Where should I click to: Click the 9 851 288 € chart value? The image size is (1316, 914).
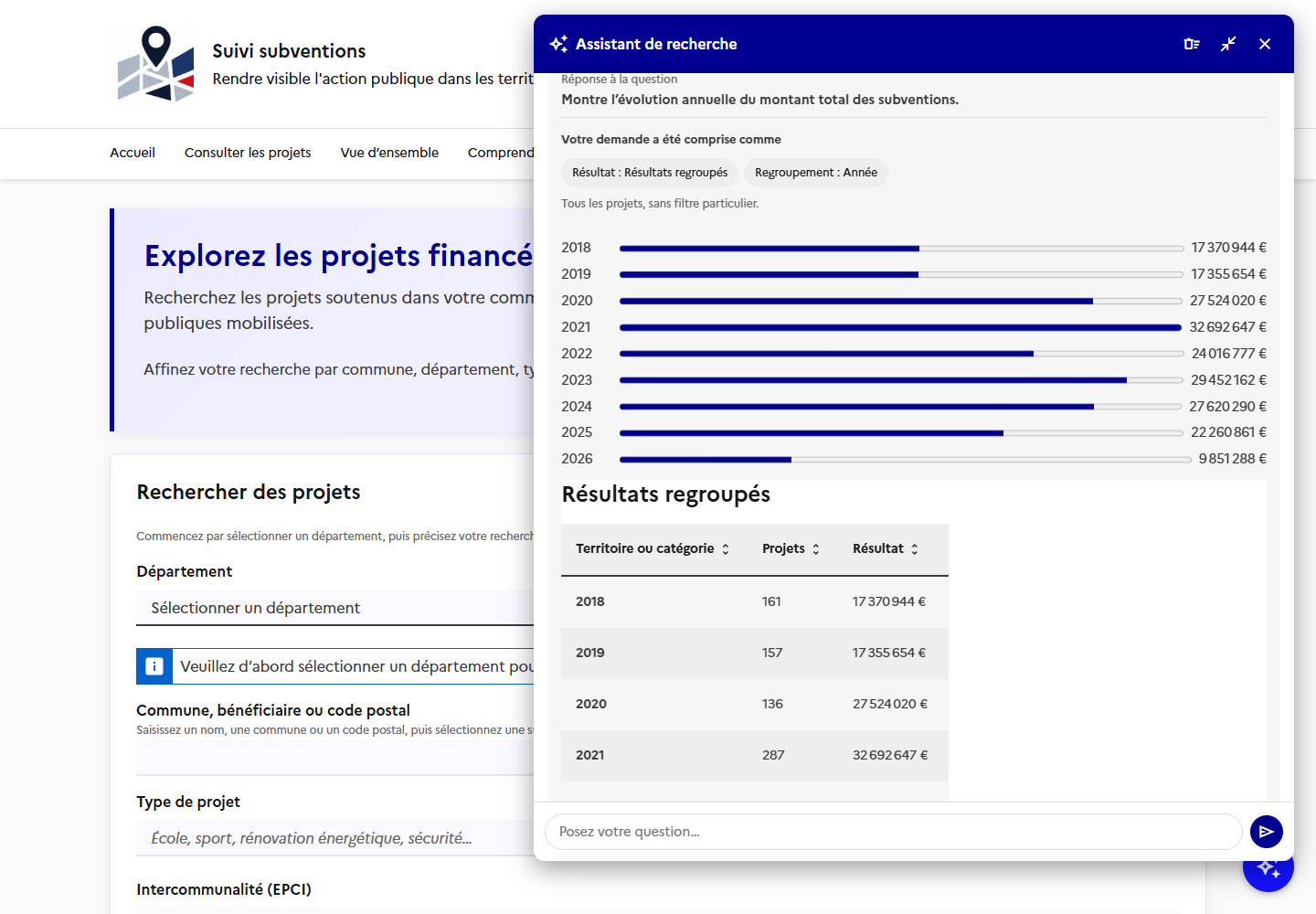pyautogui.click(x=1232, y=459)
